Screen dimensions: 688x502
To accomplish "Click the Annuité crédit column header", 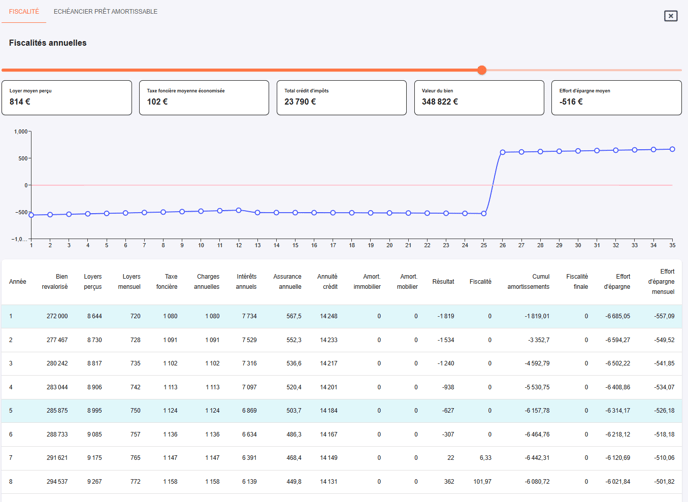I will click(x=327, y=282).
